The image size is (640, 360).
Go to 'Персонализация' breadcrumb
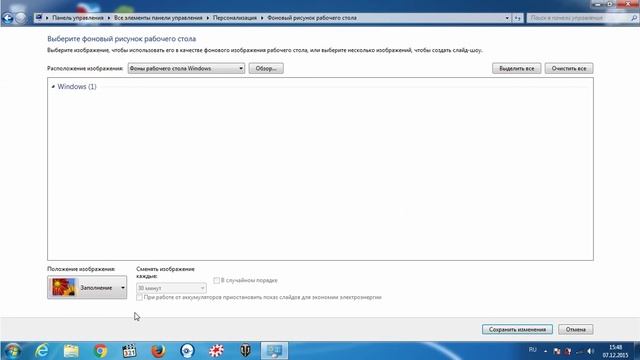point(235,18)
